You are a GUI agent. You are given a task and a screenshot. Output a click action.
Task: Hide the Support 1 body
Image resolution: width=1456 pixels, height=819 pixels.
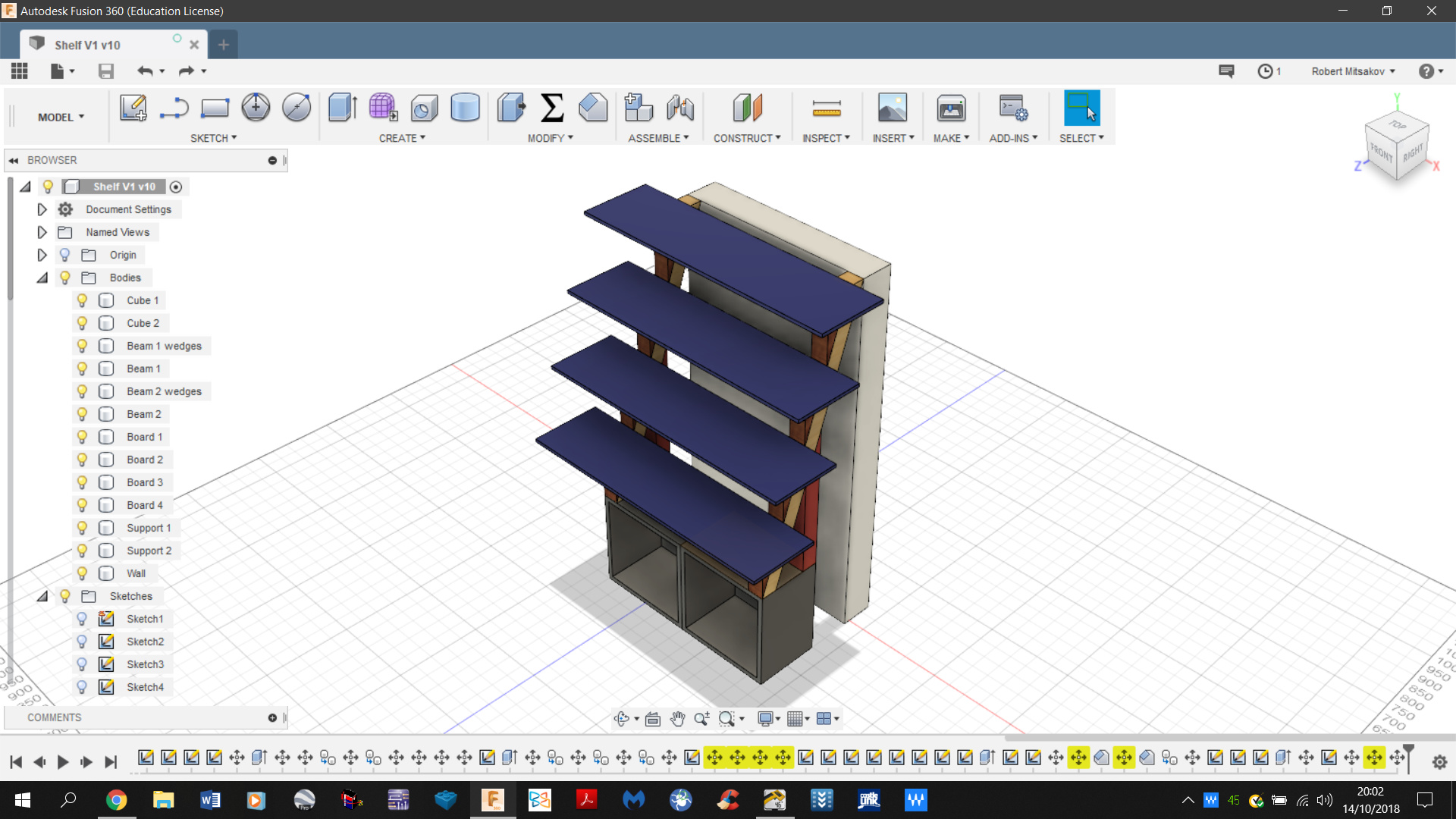coord(82,528)
